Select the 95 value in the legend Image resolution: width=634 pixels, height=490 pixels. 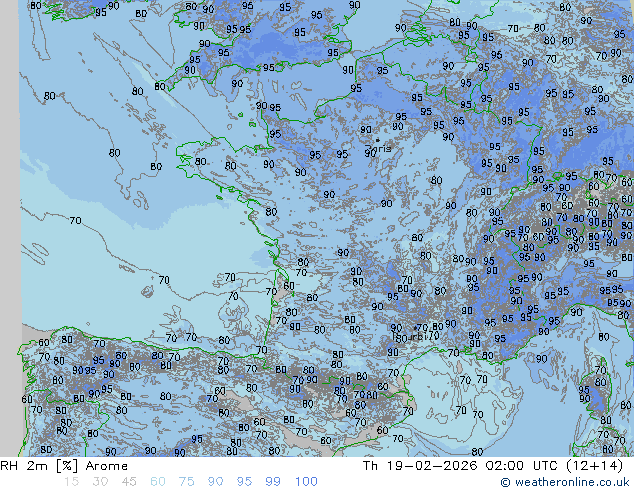tap(244, 482)
